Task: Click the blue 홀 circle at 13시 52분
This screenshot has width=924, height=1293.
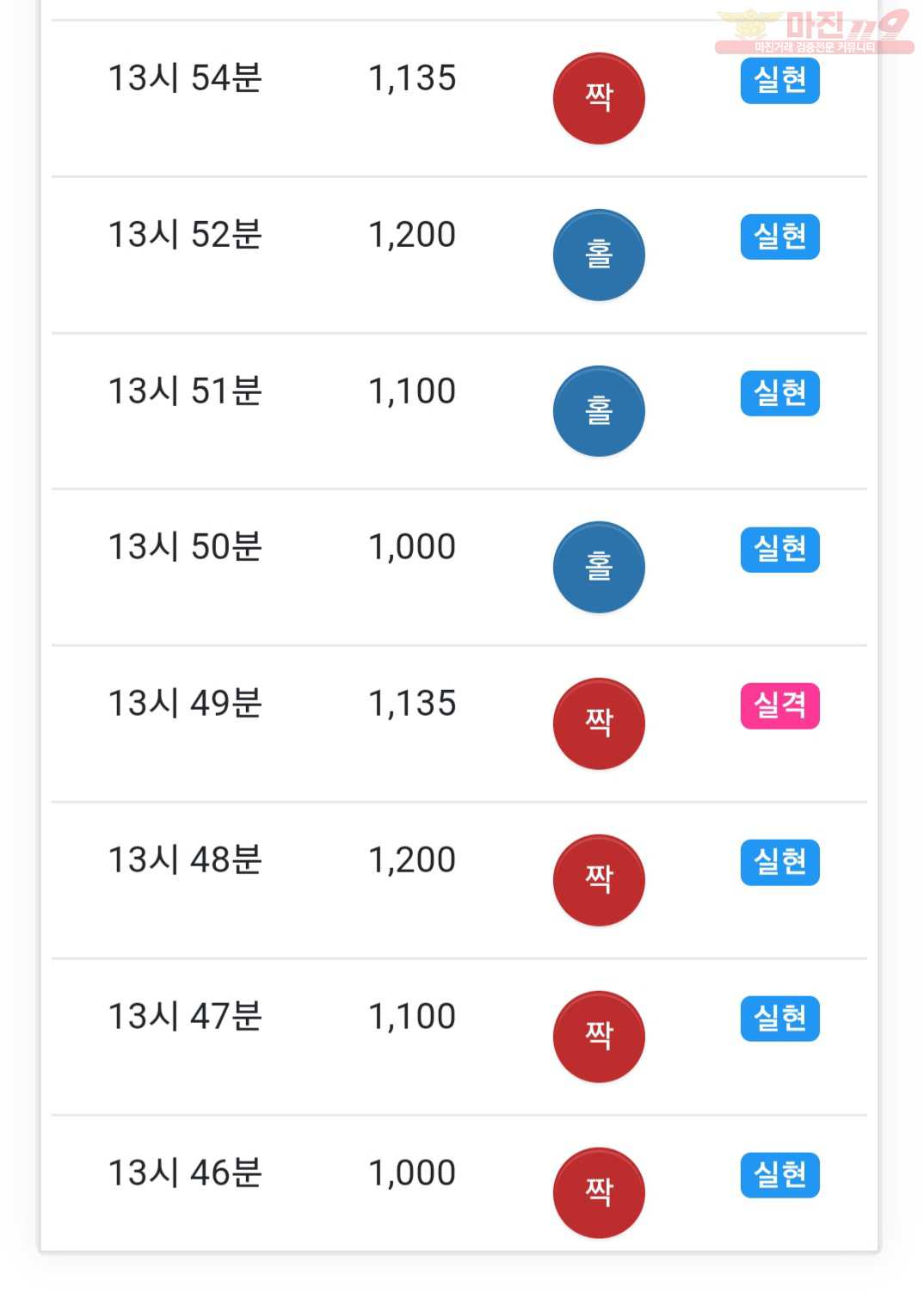Action: click(599, 255)
